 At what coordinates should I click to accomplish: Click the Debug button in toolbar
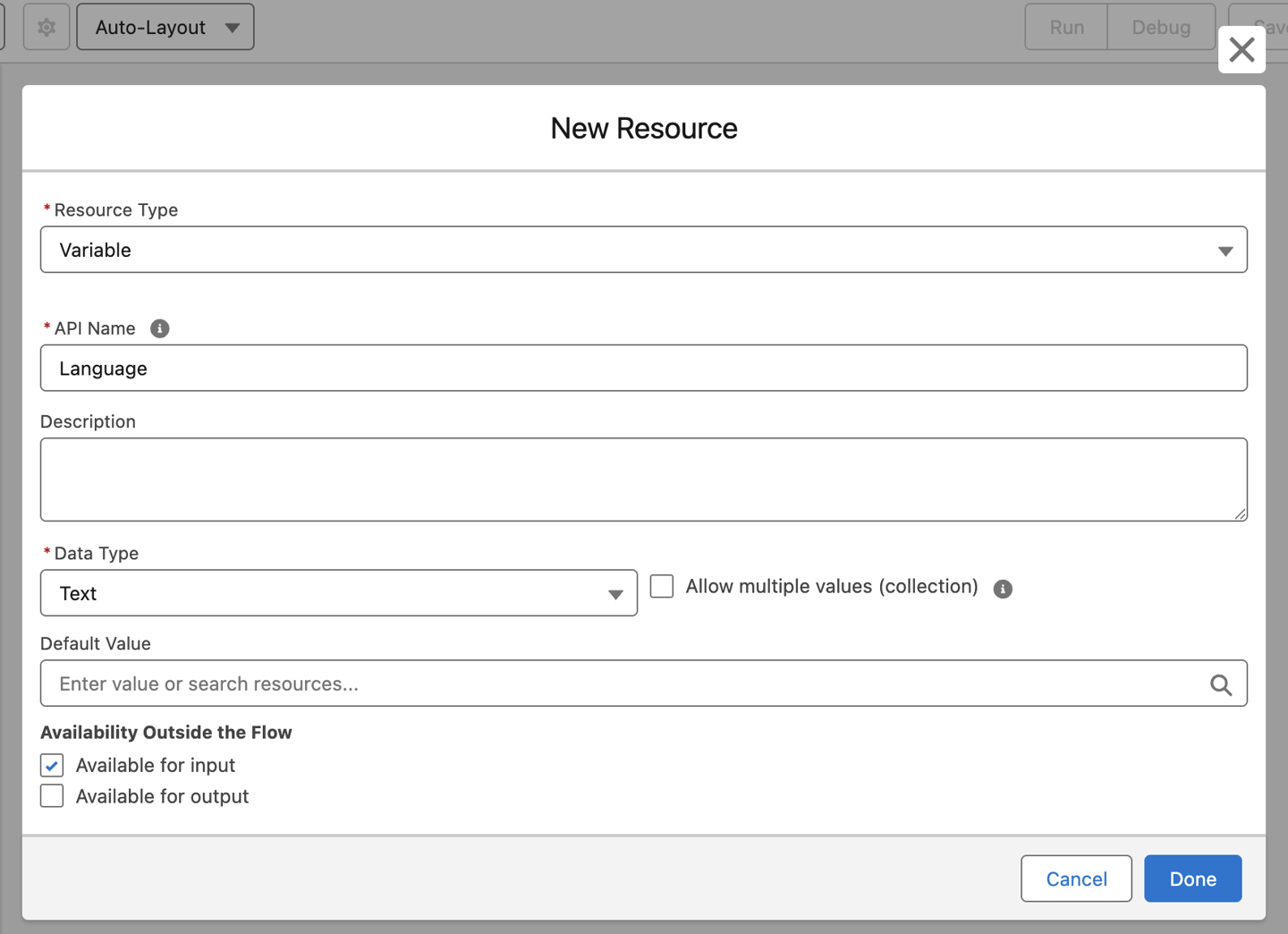pos(1161,27)
